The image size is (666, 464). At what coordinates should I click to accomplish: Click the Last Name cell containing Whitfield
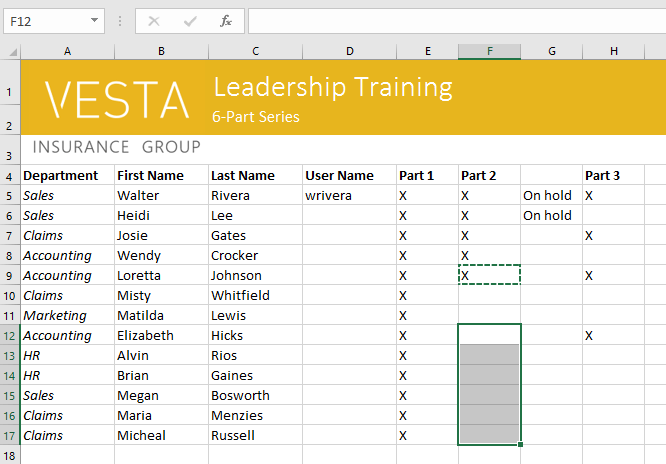coord(254,295)
